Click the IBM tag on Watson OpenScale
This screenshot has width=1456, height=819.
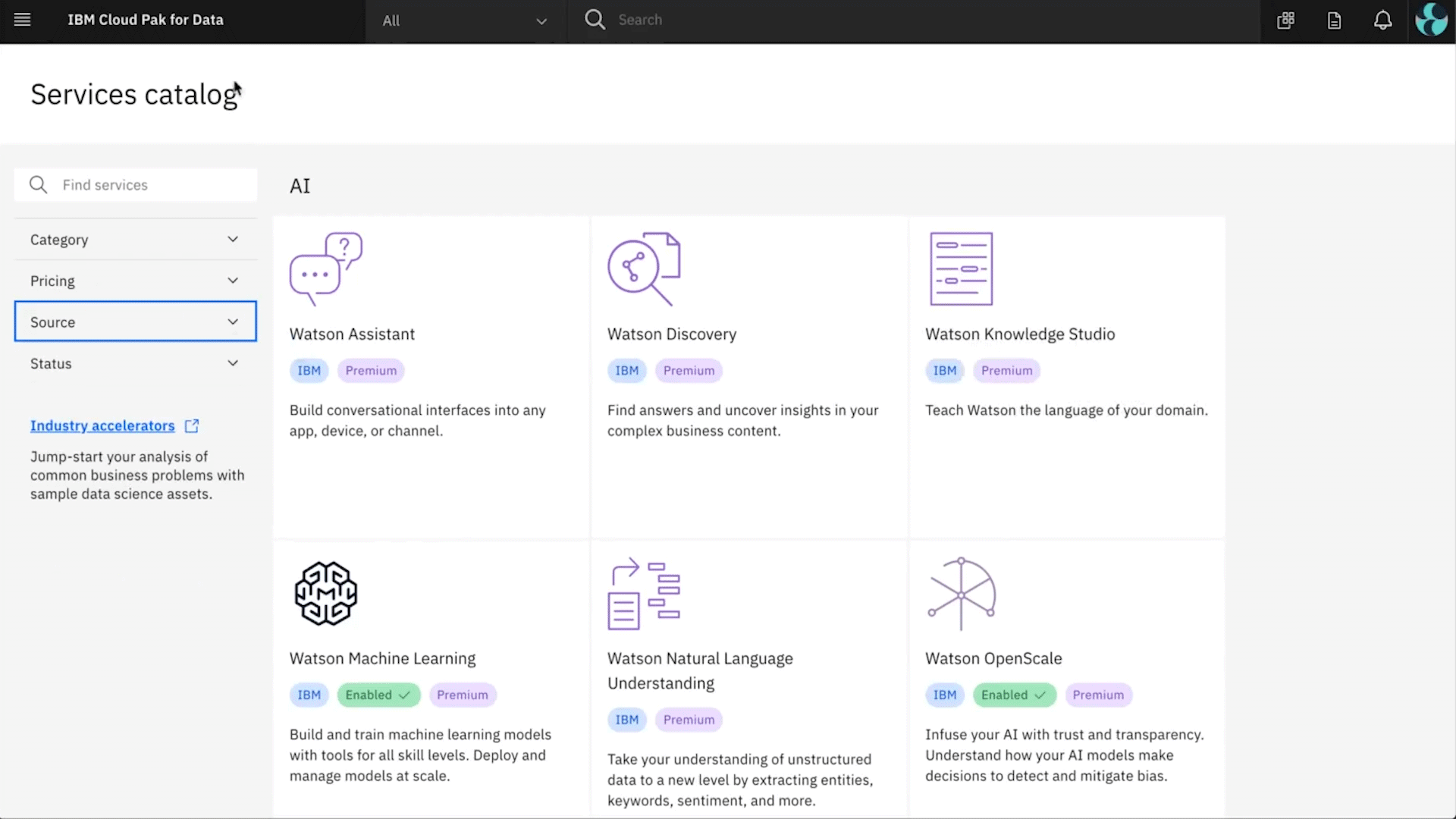tap(944, 695)
